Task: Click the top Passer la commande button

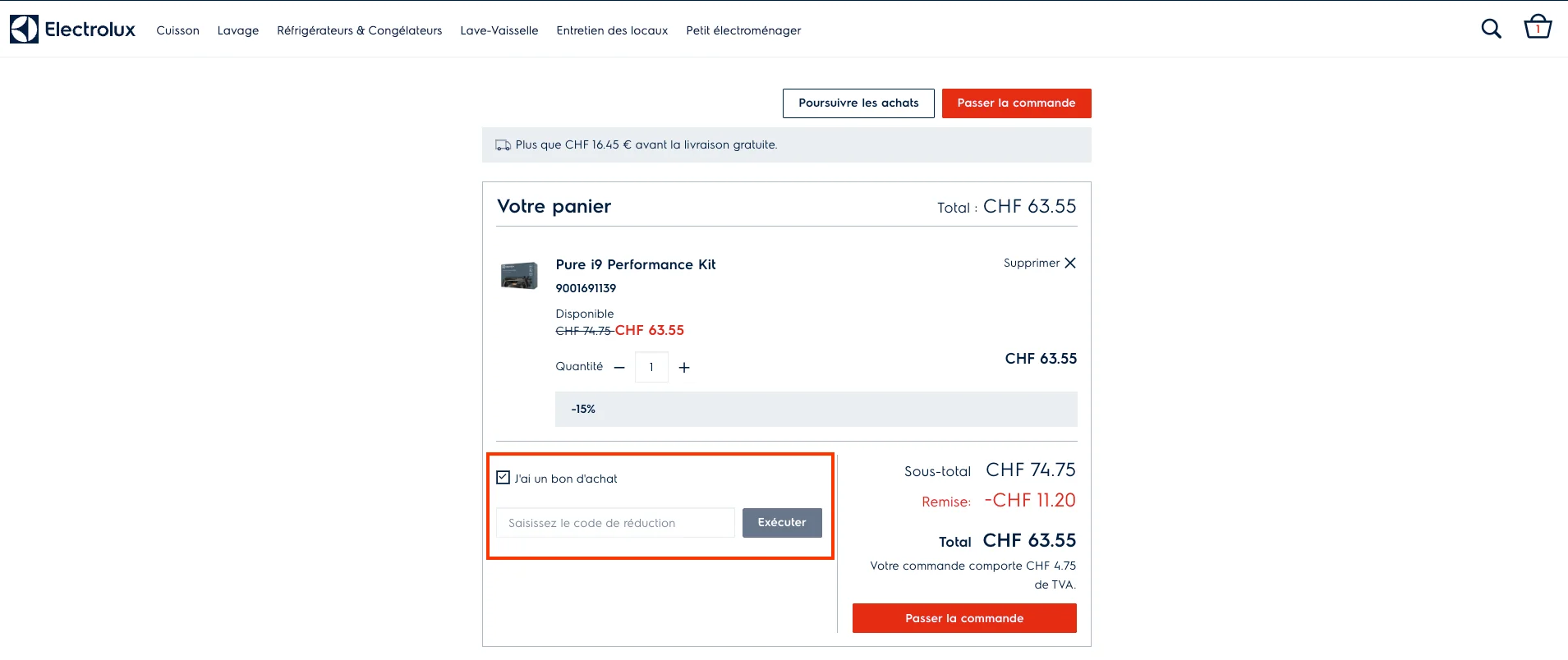Action: [1016, 103]
